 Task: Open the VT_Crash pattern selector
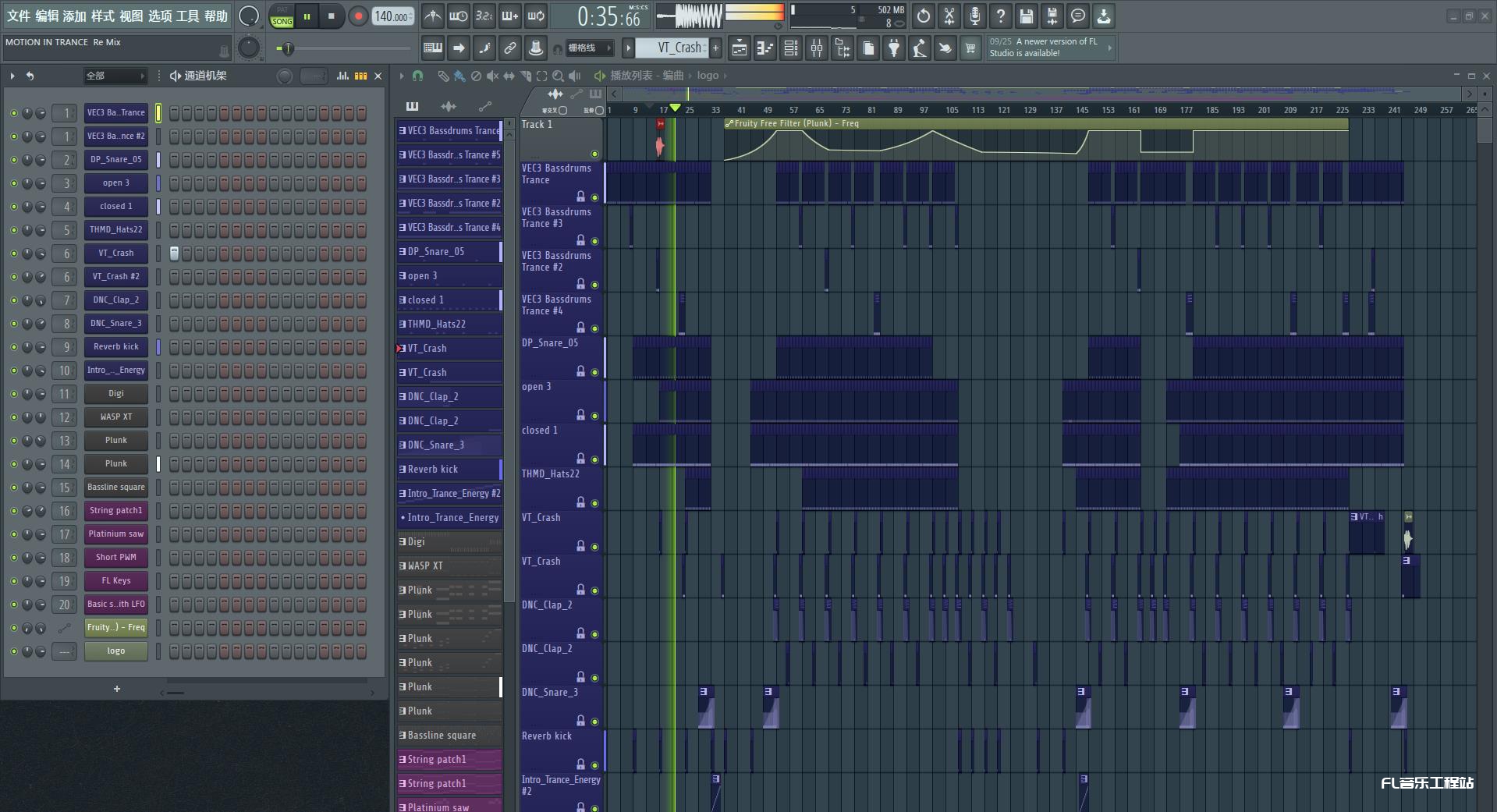[672, 48]
